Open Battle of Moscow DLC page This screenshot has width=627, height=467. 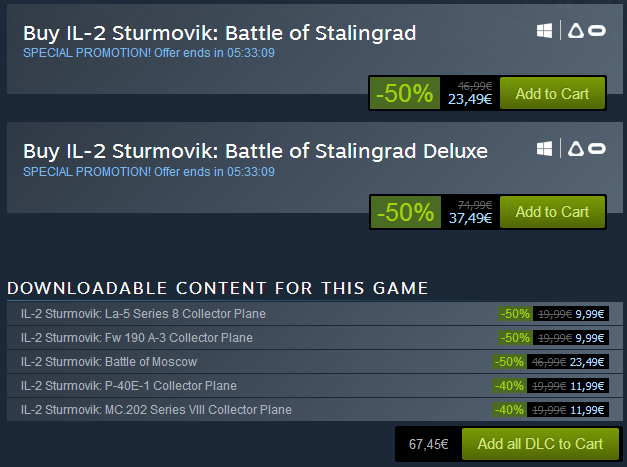point(109,362)
